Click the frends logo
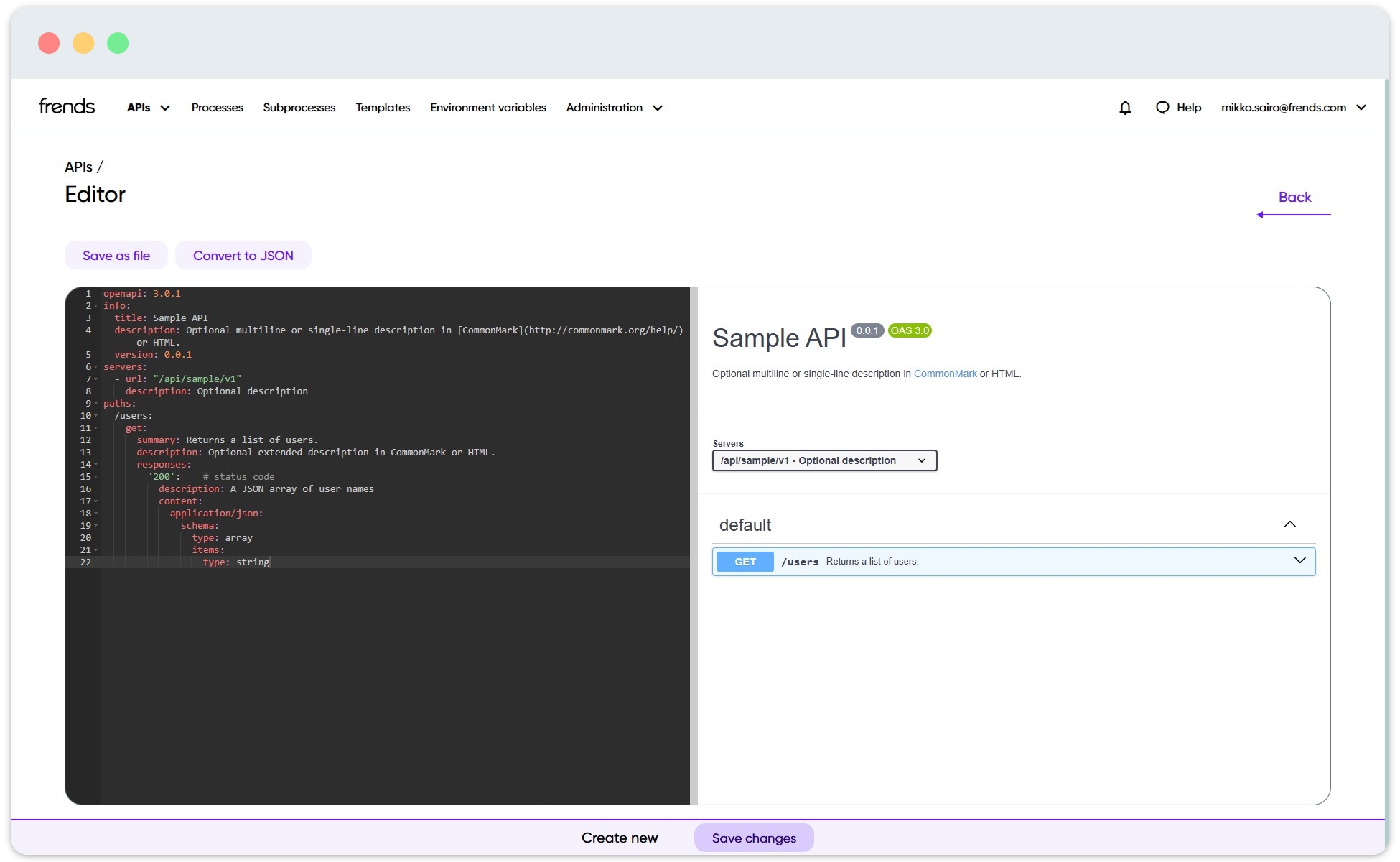 pyautogui.click(x=66, y=107)
